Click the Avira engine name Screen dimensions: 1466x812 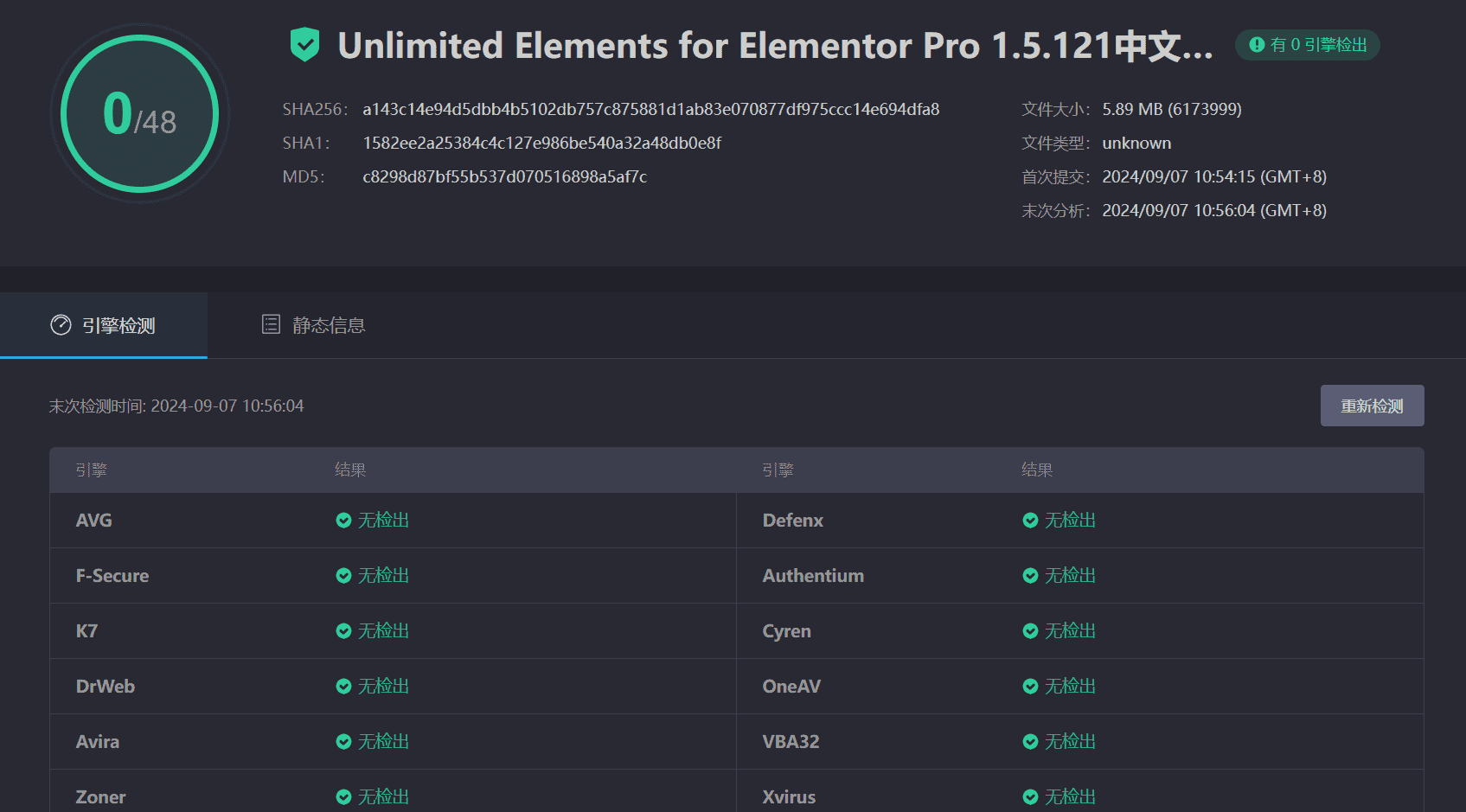pos(98,742)
